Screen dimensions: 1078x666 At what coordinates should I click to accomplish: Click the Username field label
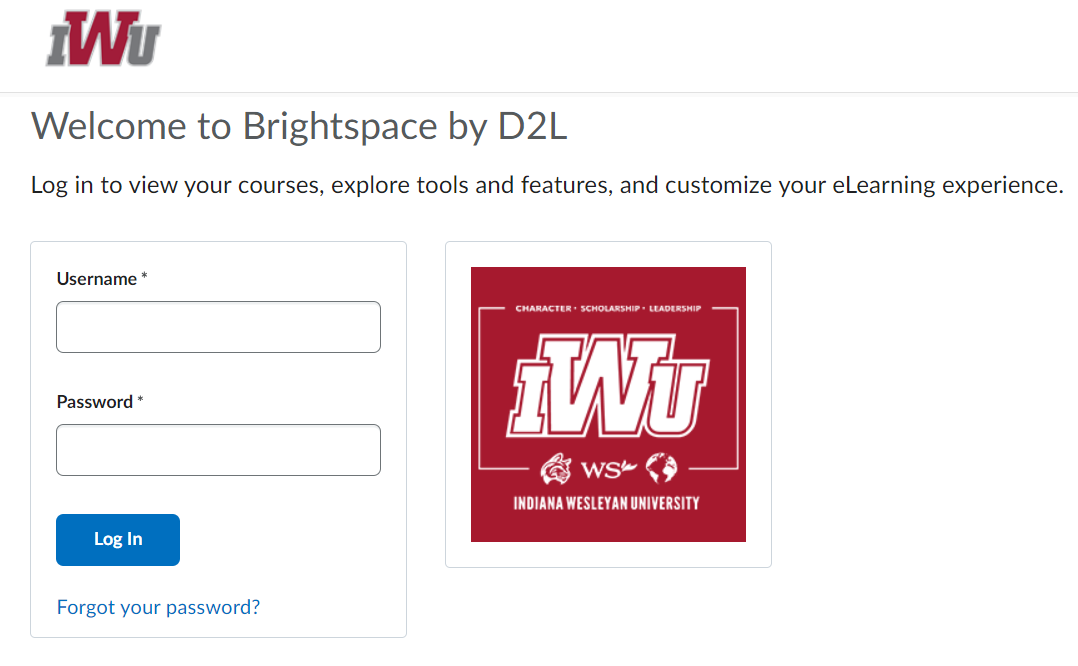pos(96,279)
